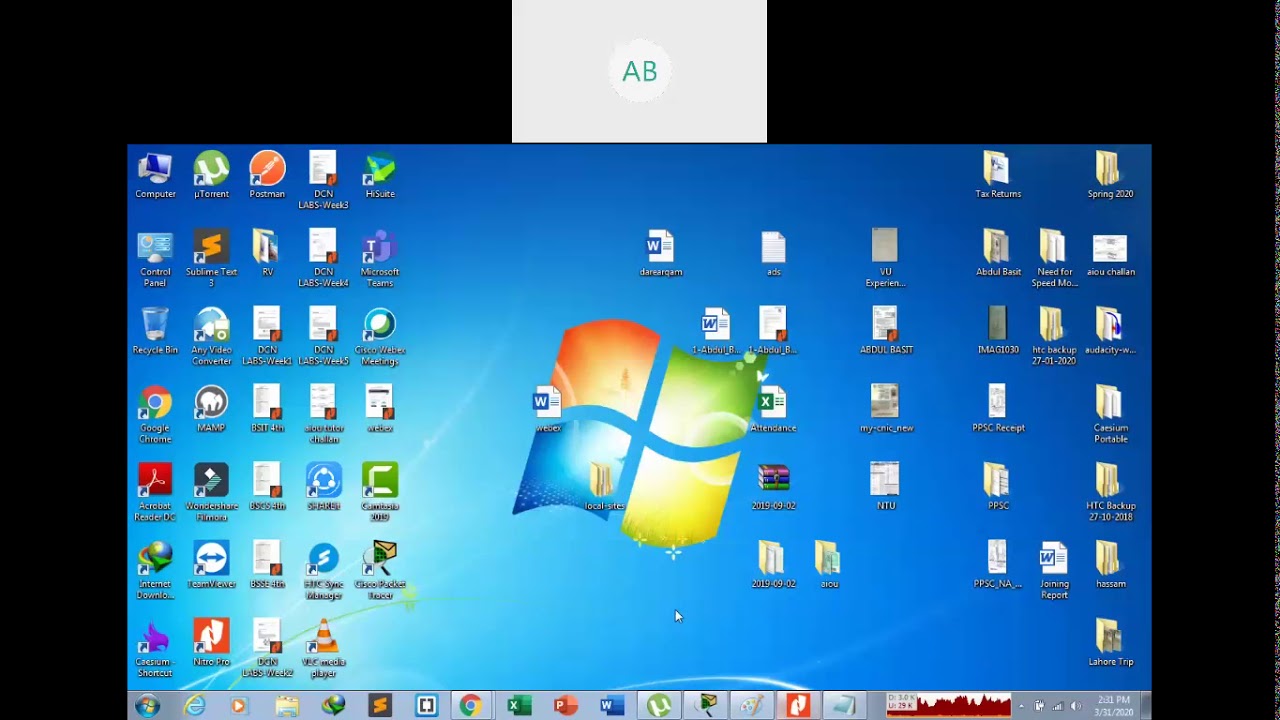The width and height of the screenshot is (1280, 720).
Task: Open the Acrobat Reader DC desktop shortcut
Action: point(155,493)
